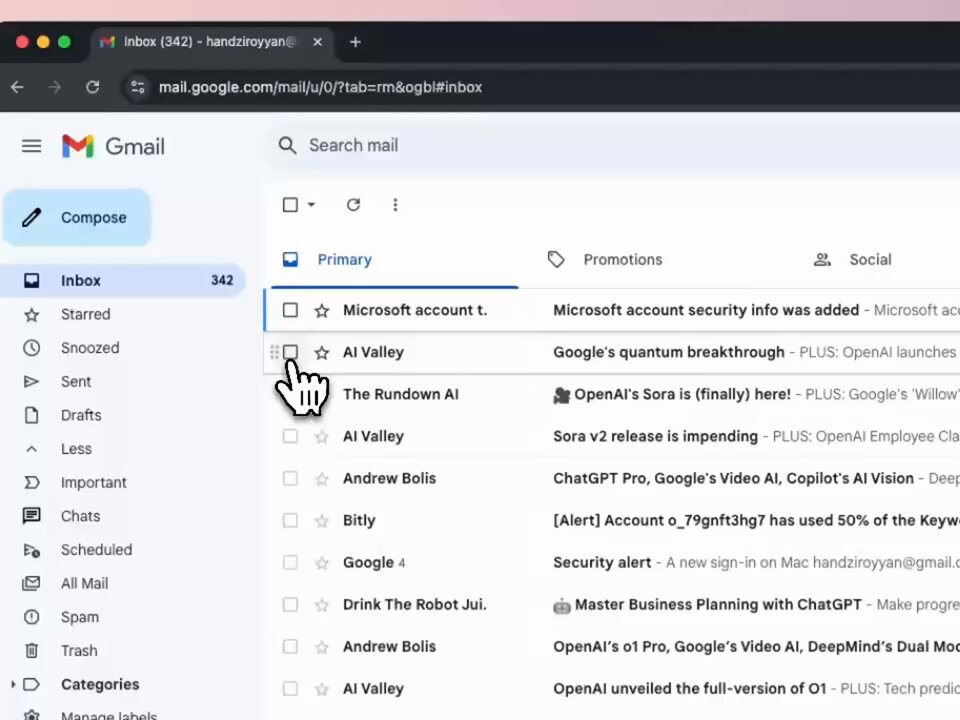960x720 pixels.
Task: Open the Microsoft account security info email
Action: [612, 310]
